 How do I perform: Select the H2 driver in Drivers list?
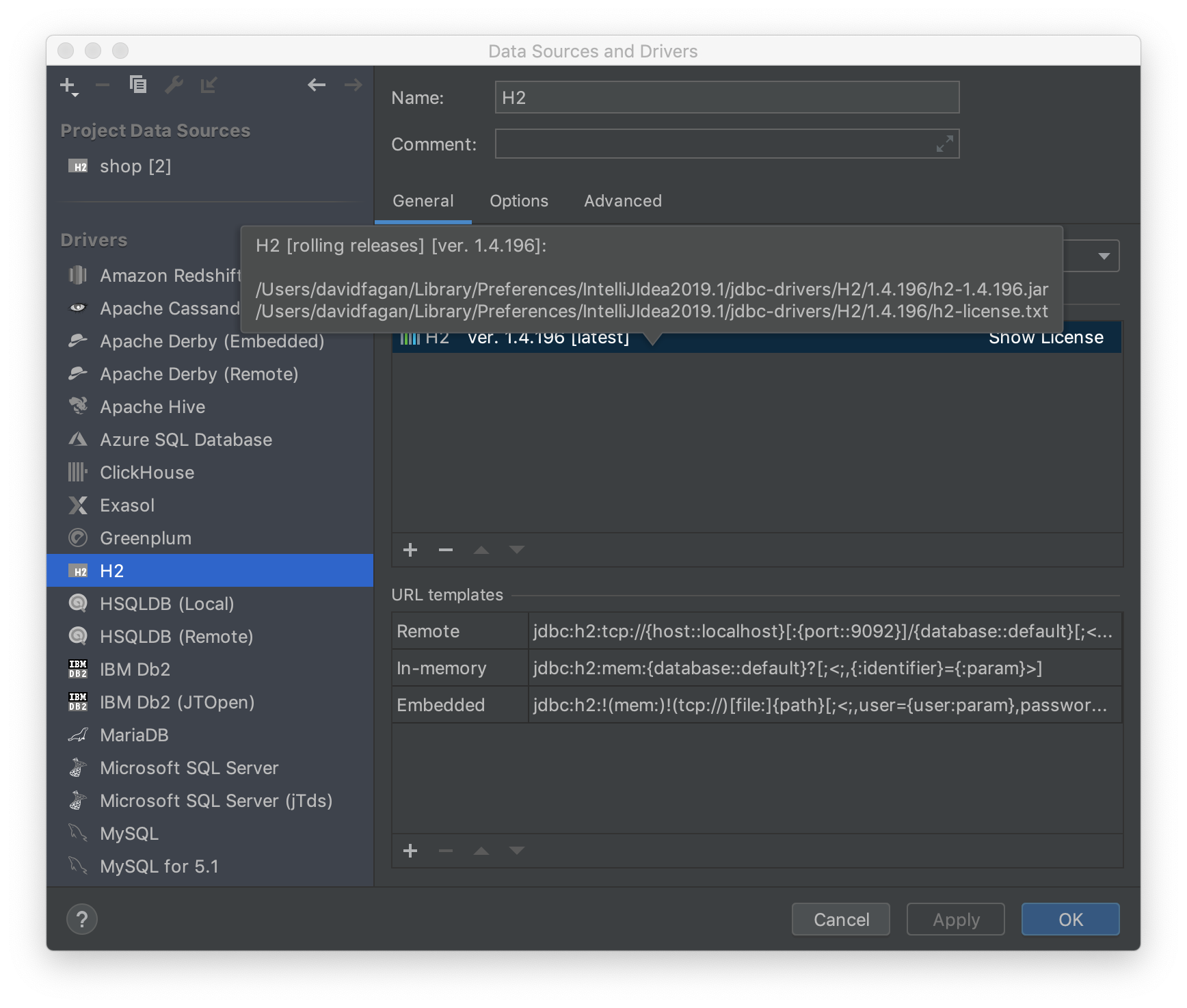[210, 571]
